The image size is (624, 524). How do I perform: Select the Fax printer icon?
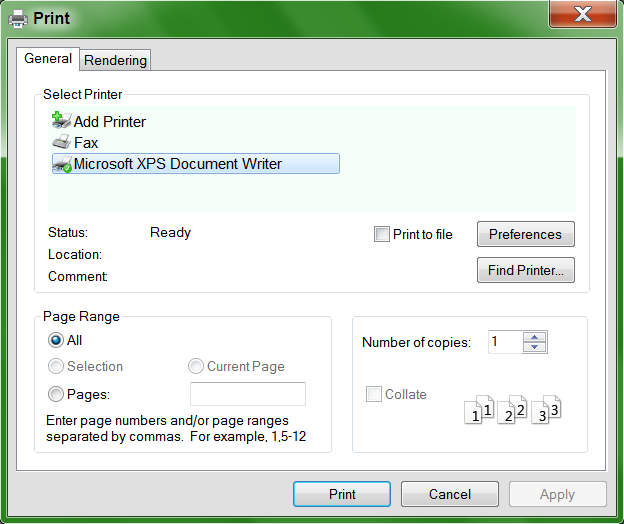(61, 143)
